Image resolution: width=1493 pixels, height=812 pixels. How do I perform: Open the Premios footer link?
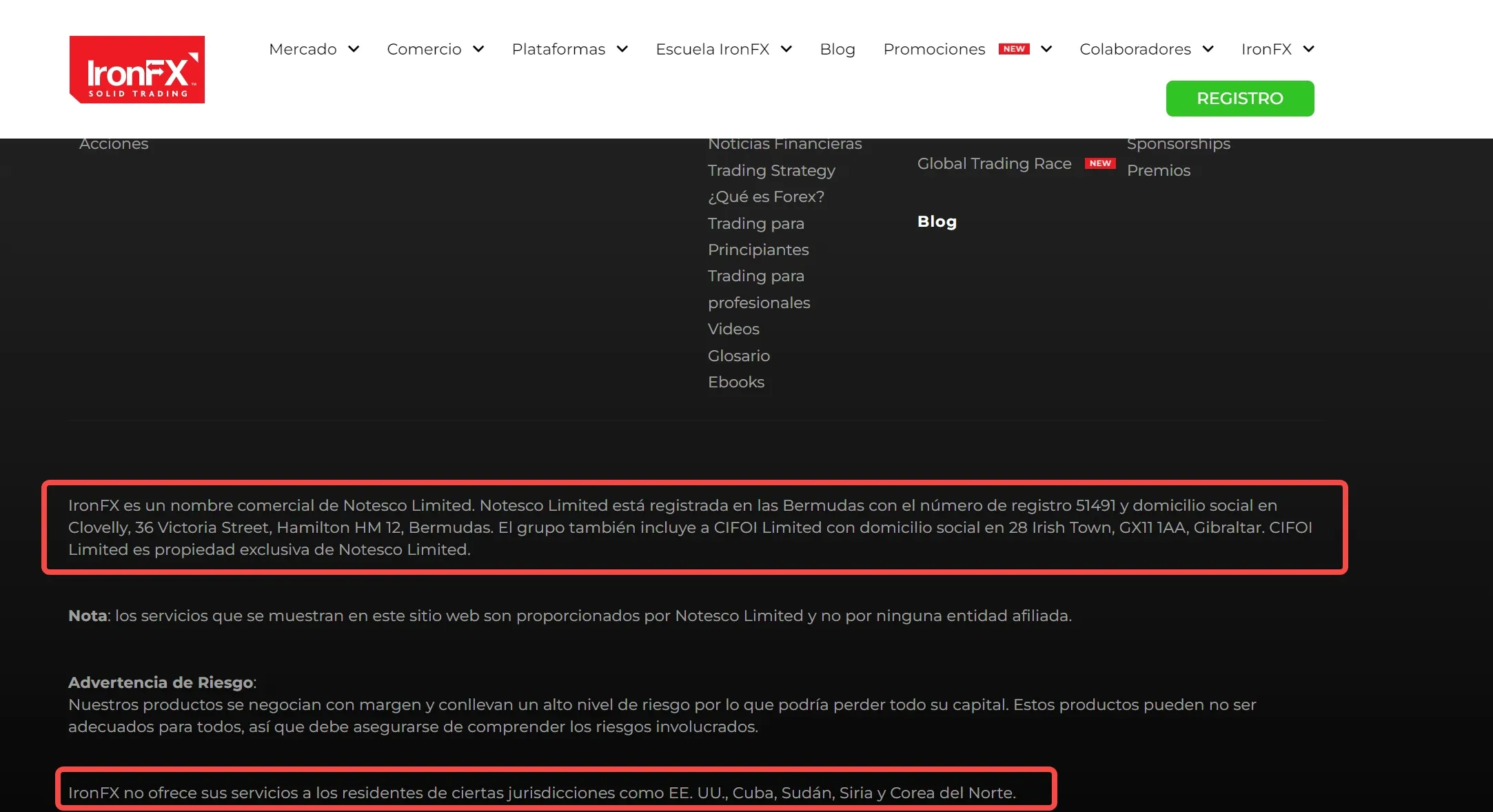point(1159,170)
